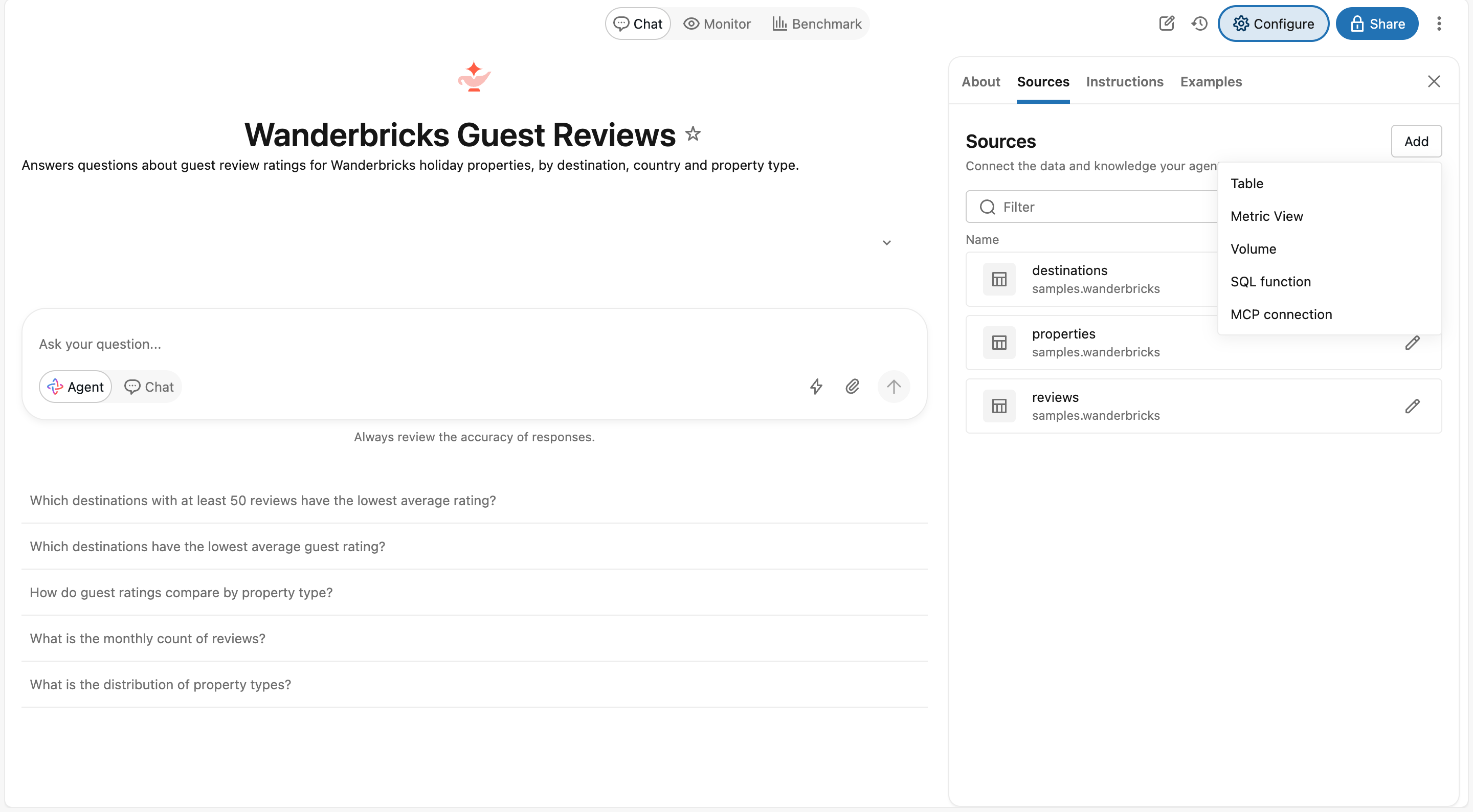Ask which destinations have lowest average guest rating
This screenshot has height=812, width=1473.
click(x=474, y=546)
